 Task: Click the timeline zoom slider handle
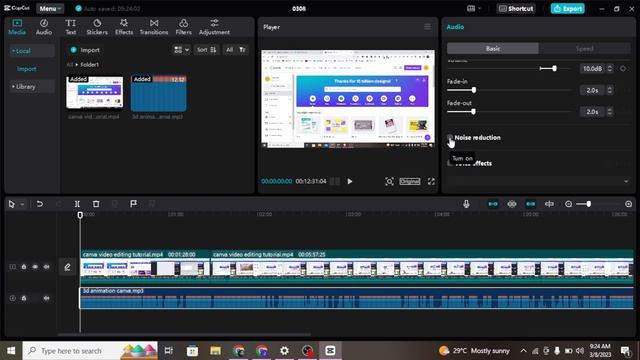pos(589,204)
